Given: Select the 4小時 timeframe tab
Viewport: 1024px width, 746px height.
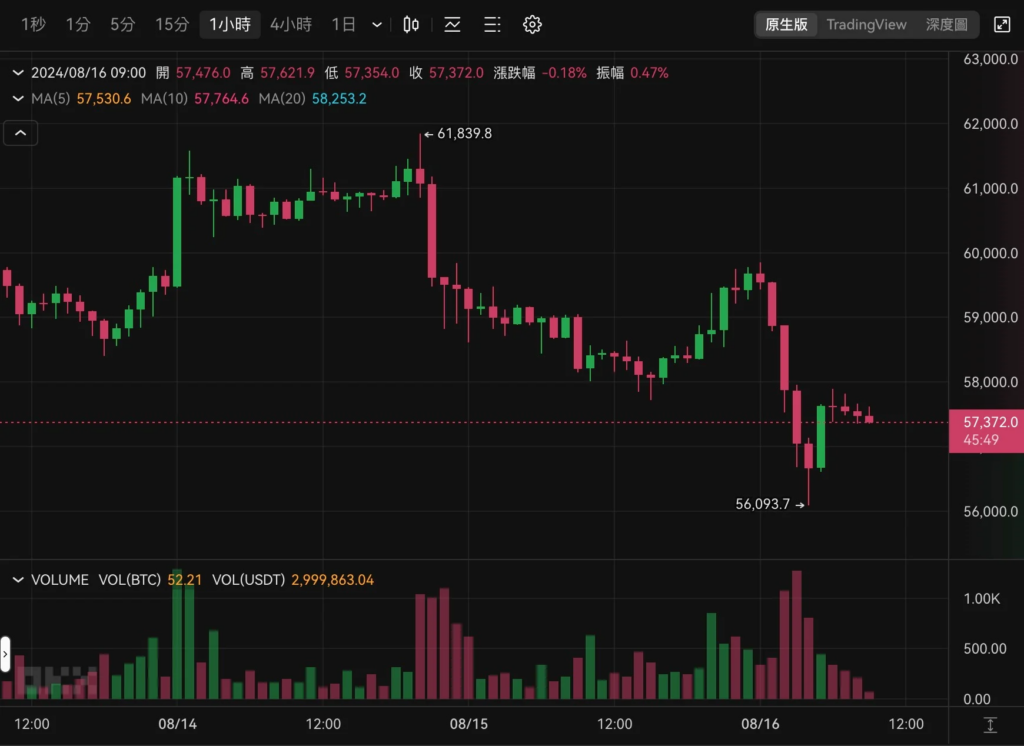Looking at the screenshot, I should click(291, 25).
